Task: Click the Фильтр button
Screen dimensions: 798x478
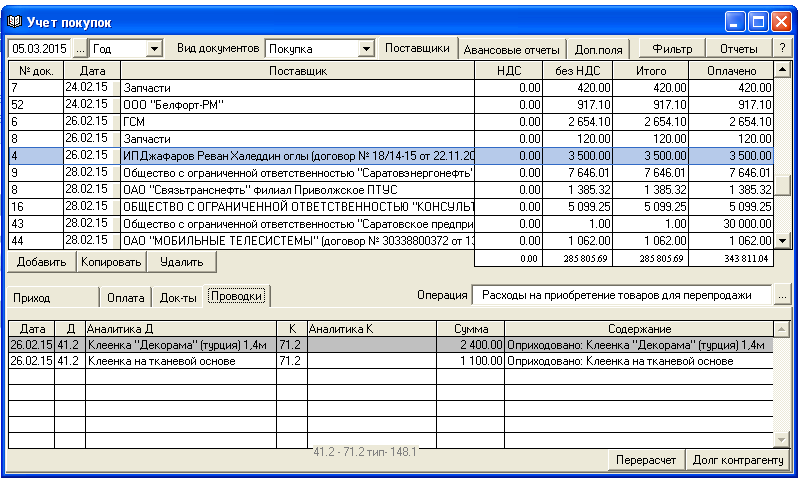Action: 671,48
